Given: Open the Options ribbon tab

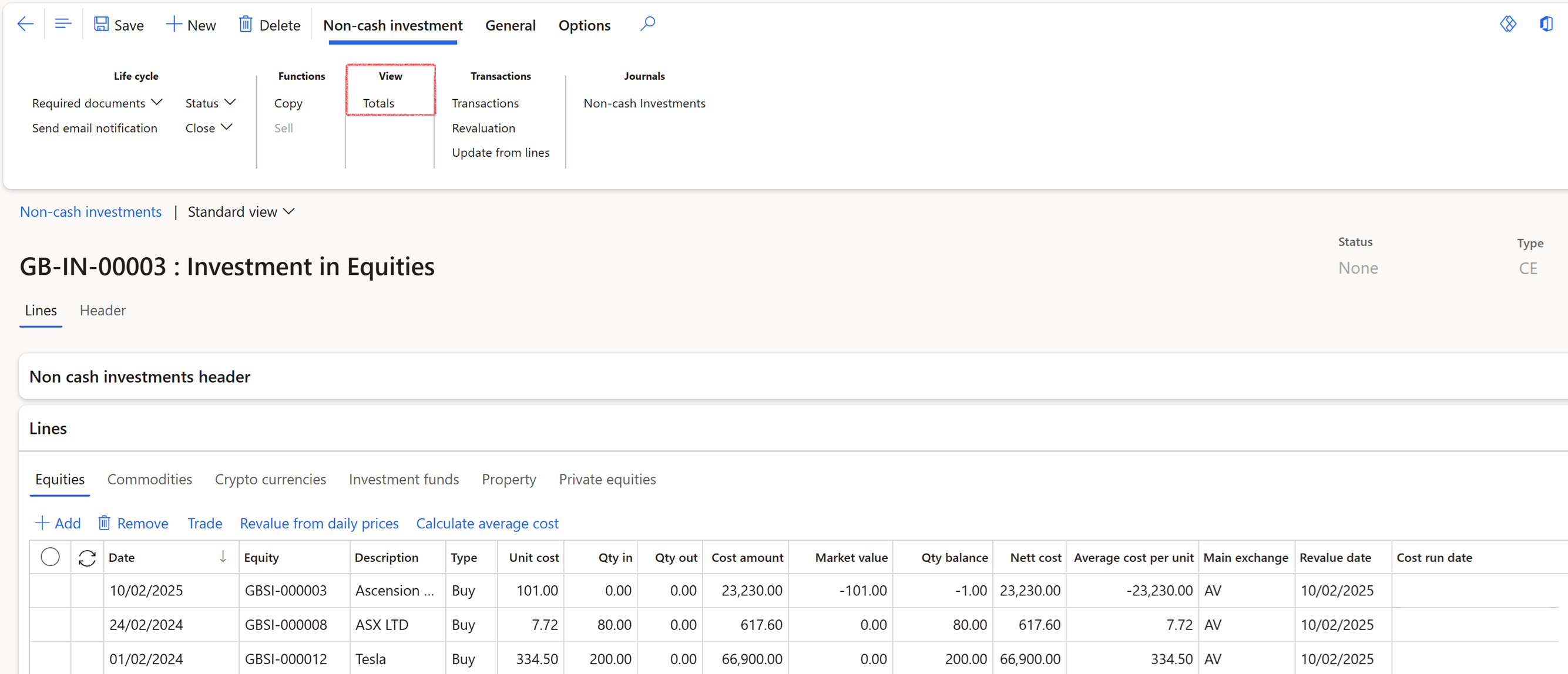Looking at the screenshot, I should coord(585,25).
